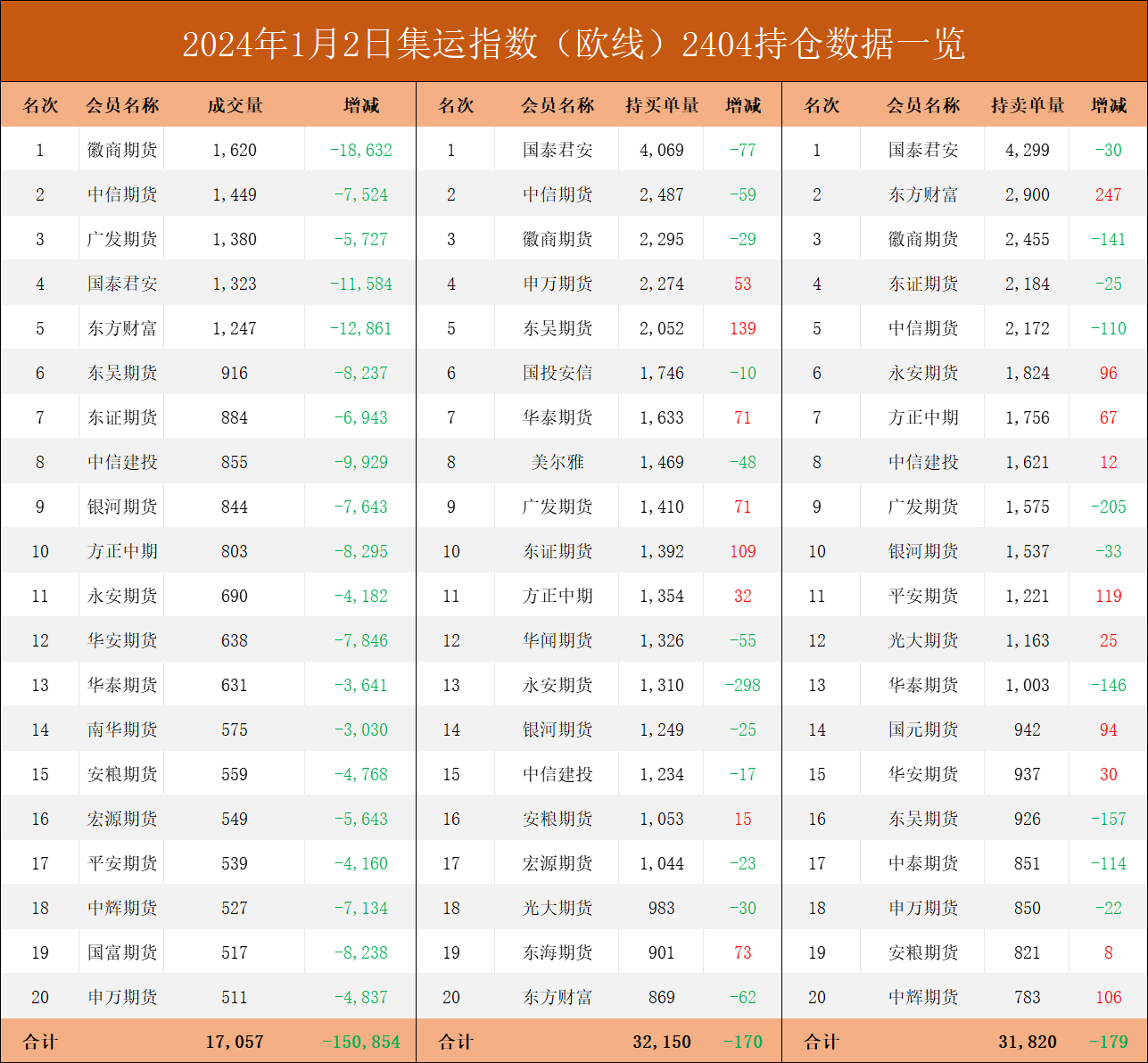1148x1063 pixels.
Task: Click the change value -8,295
Action: coord(360,551)
